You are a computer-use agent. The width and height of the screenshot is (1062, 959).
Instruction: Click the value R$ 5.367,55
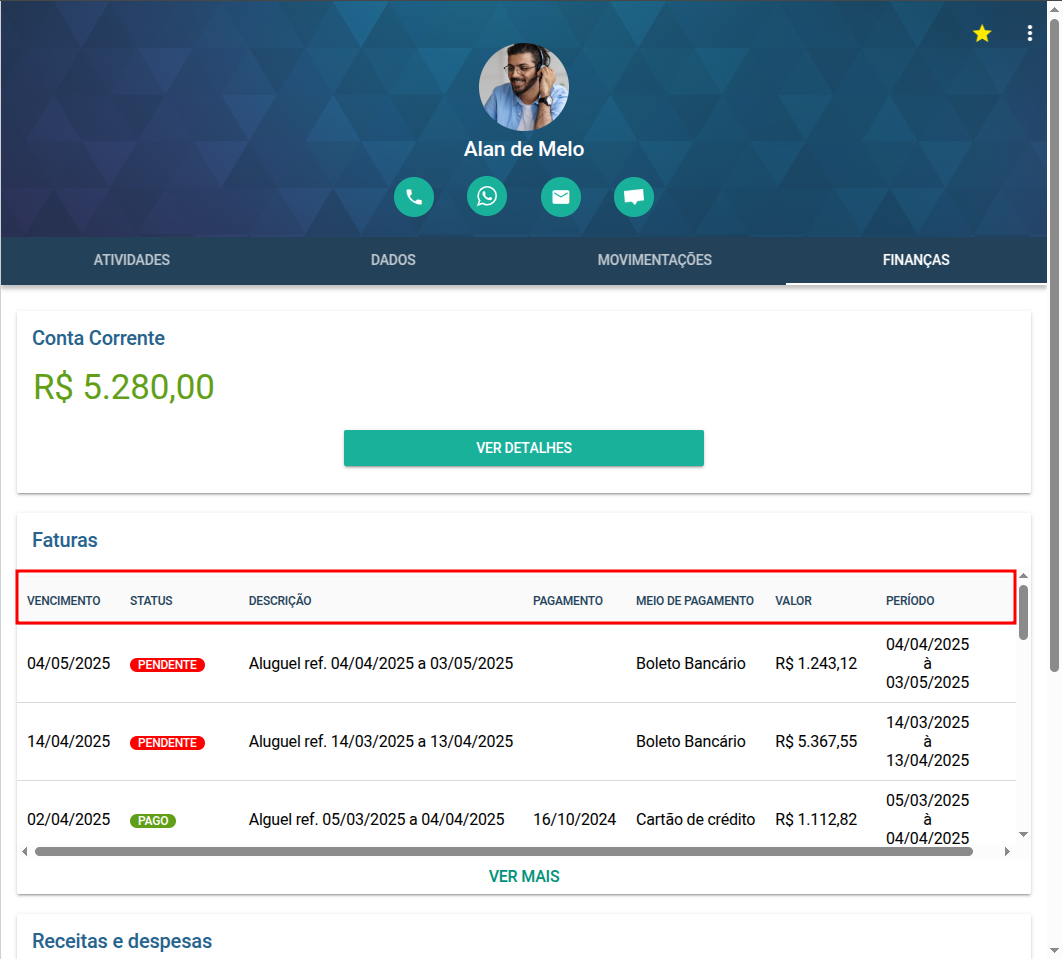click(816, 742)
